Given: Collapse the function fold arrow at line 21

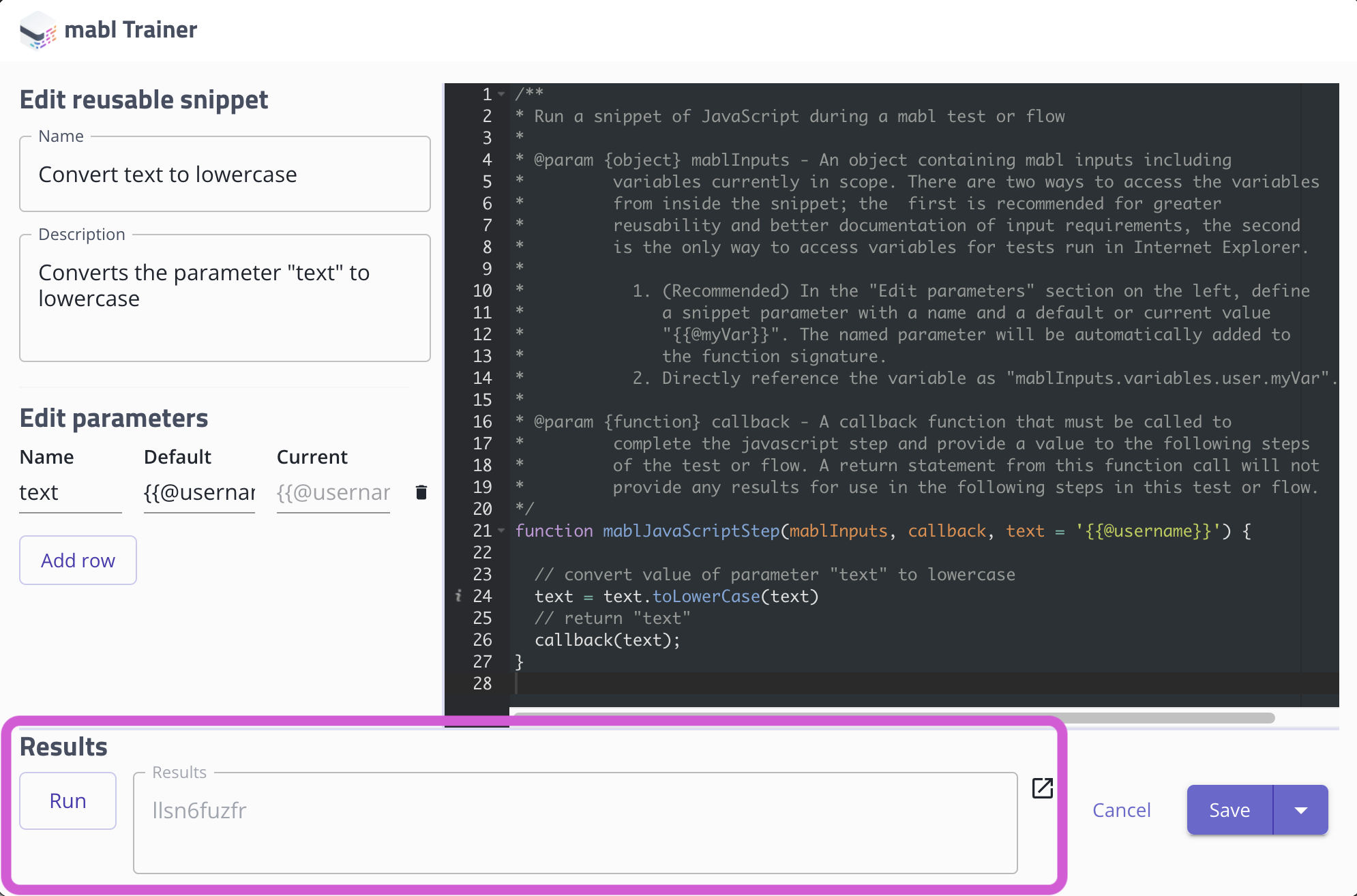Looking at the screenshot, I should pyautogui.click(x=502, y=531).
